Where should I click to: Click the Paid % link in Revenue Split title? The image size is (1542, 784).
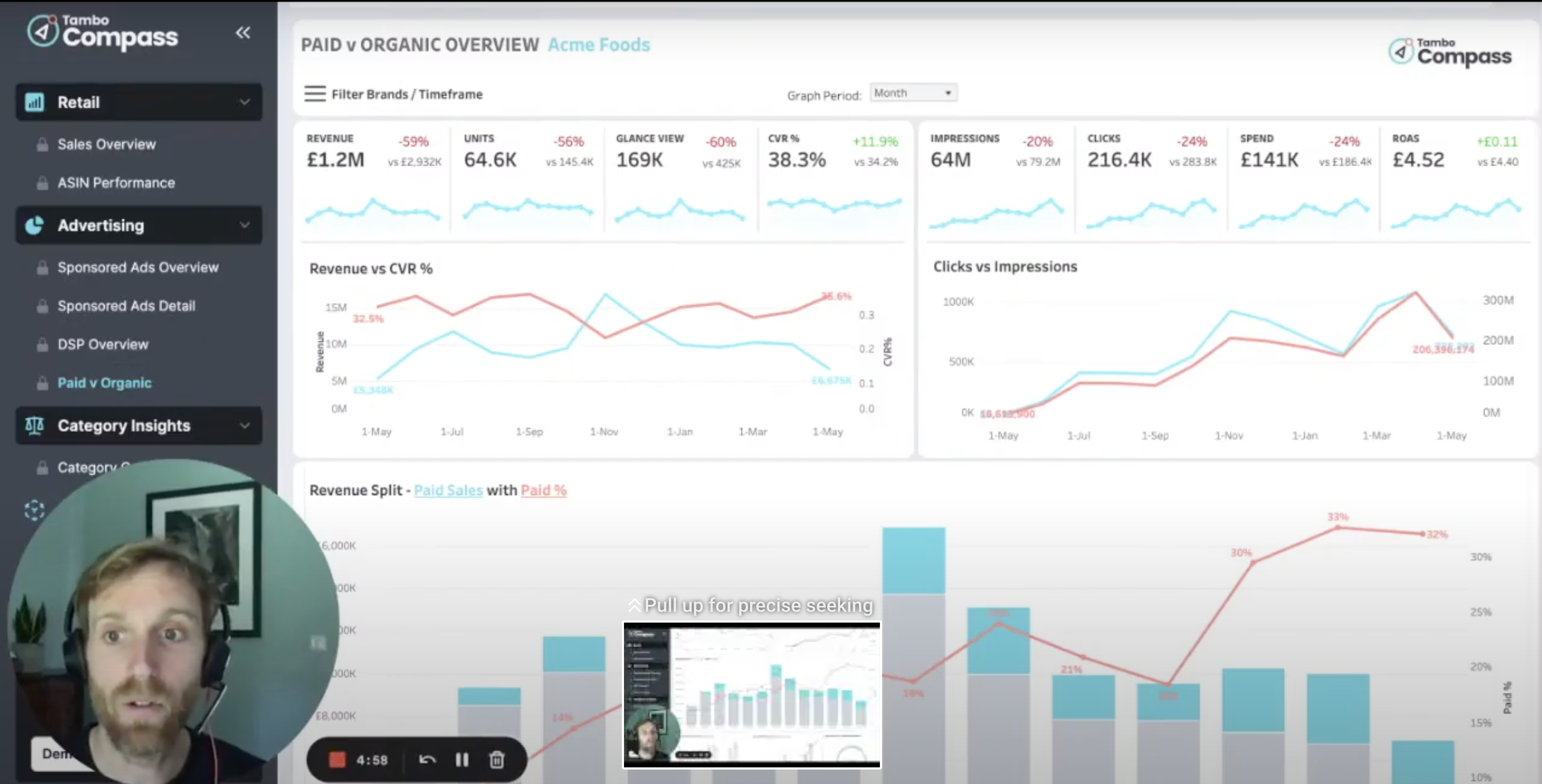pos(544,490)
